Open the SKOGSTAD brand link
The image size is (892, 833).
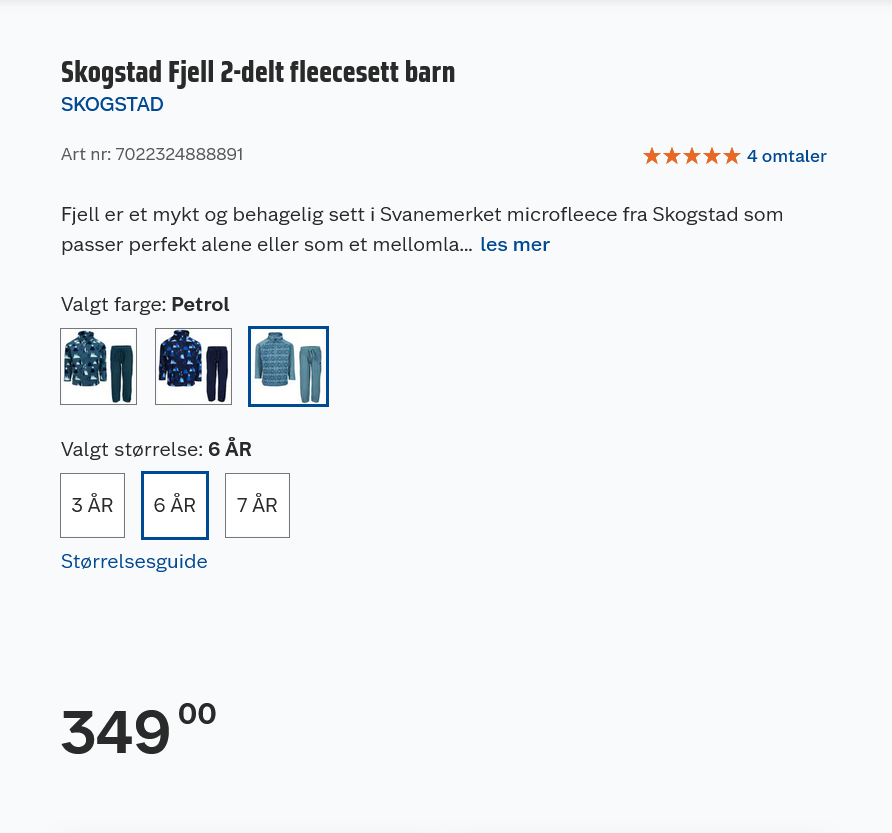click(112, 104)
